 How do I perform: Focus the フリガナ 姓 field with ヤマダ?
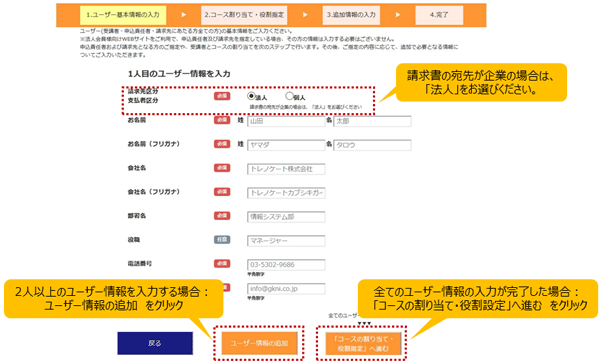286,145
